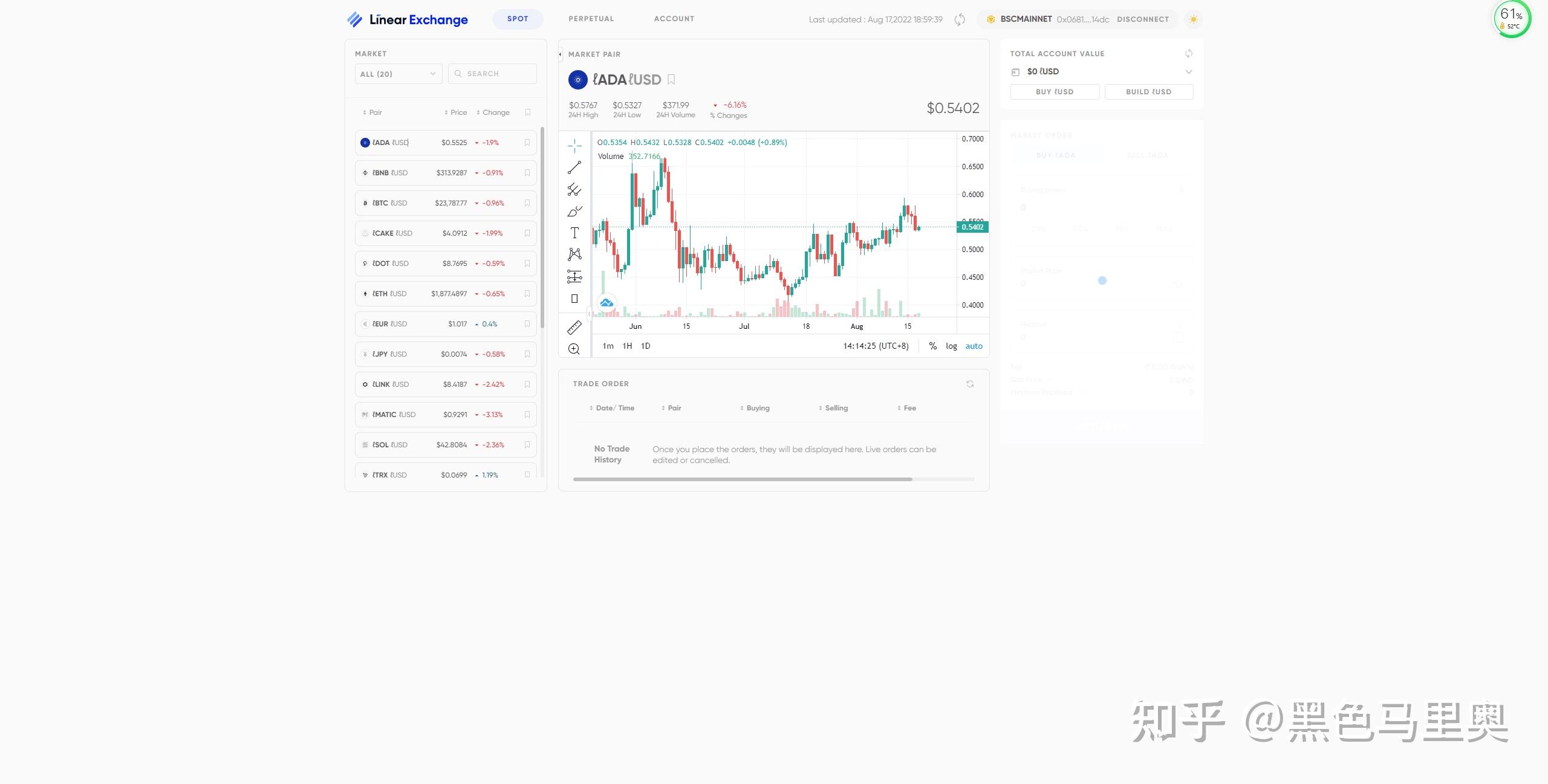1548x784 pixels.
Task: Select the ruler measure tool
Action: tap(574, 328)
